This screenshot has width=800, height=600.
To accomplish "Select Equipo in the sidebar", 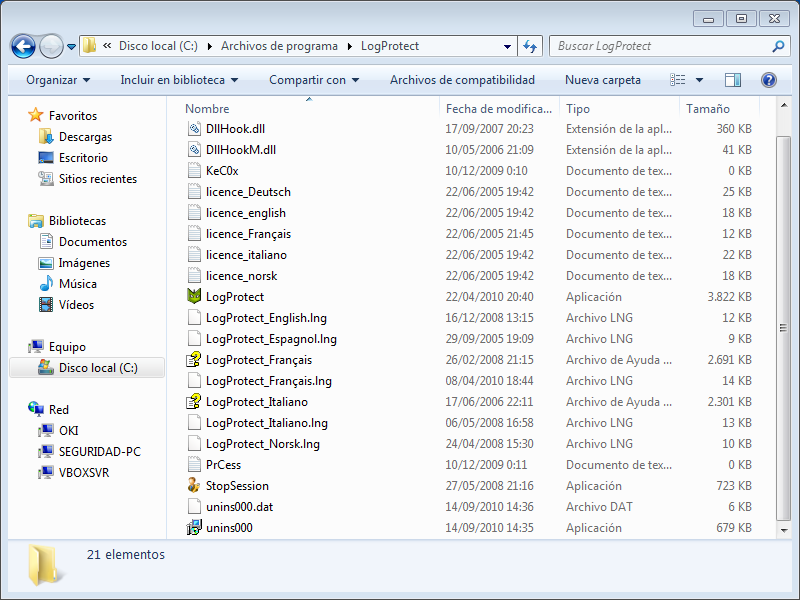I will point(57,347).
